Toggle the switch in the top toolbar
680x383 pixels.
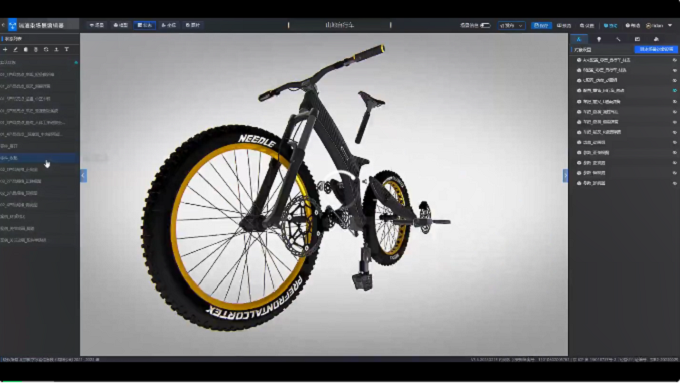tap(486, 25)
